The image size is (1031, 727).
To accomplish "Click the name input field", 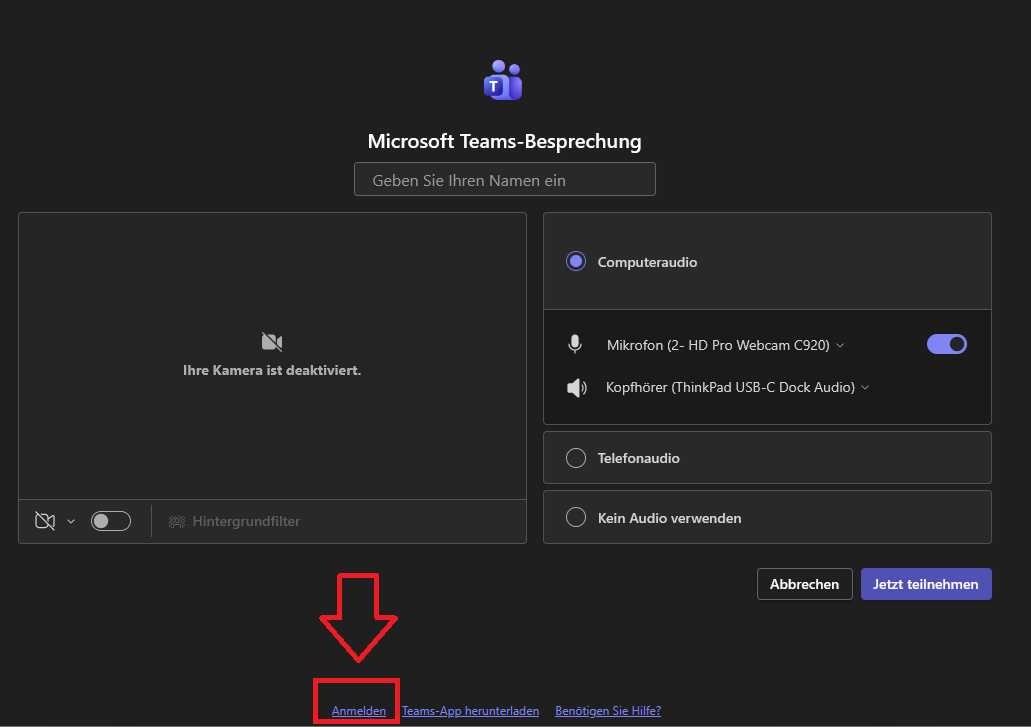I will click(x=504, y=180).
